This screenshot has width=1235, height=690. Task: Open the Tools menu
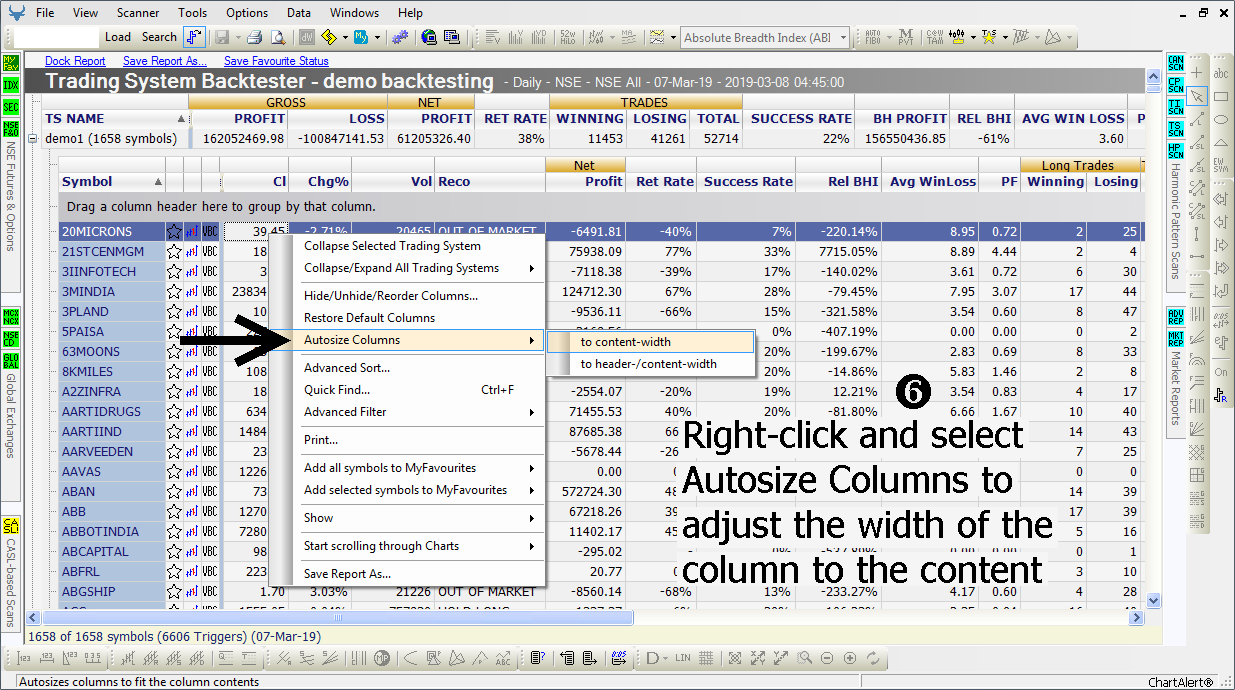tap(193, 13)
